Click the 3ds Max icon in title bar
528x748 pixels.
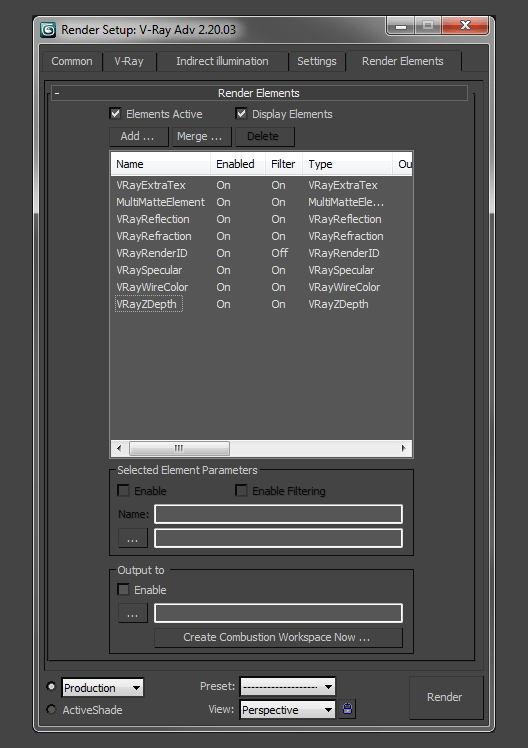48,30
